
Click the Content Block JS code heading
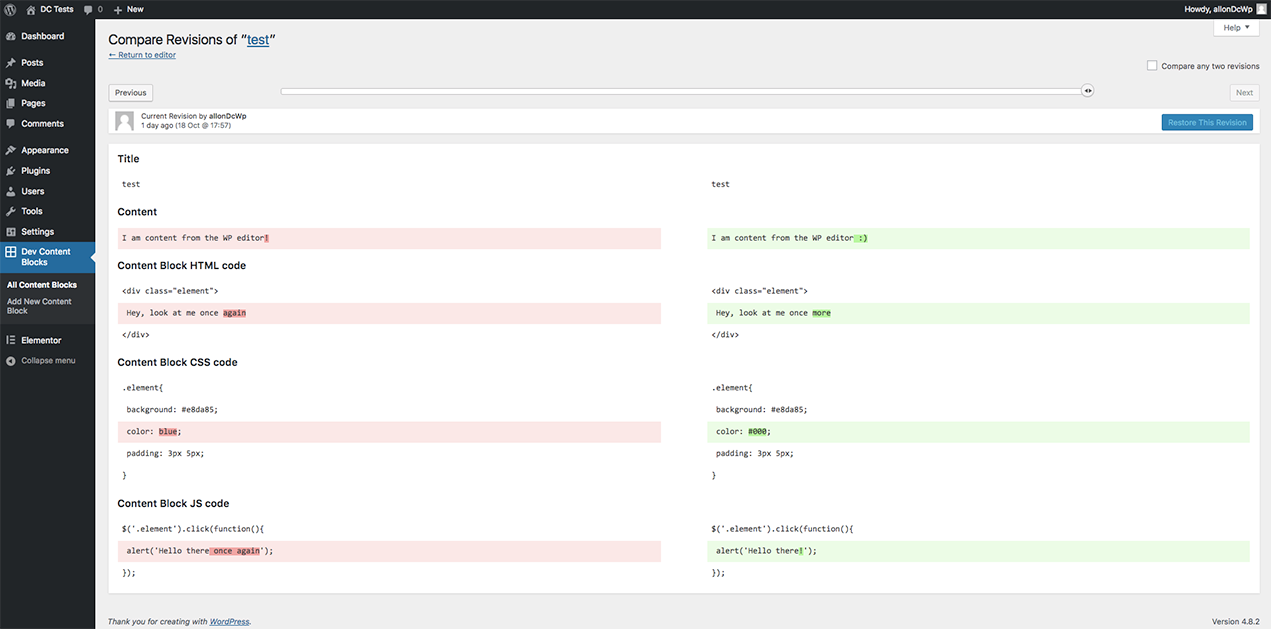click(173, 503)
